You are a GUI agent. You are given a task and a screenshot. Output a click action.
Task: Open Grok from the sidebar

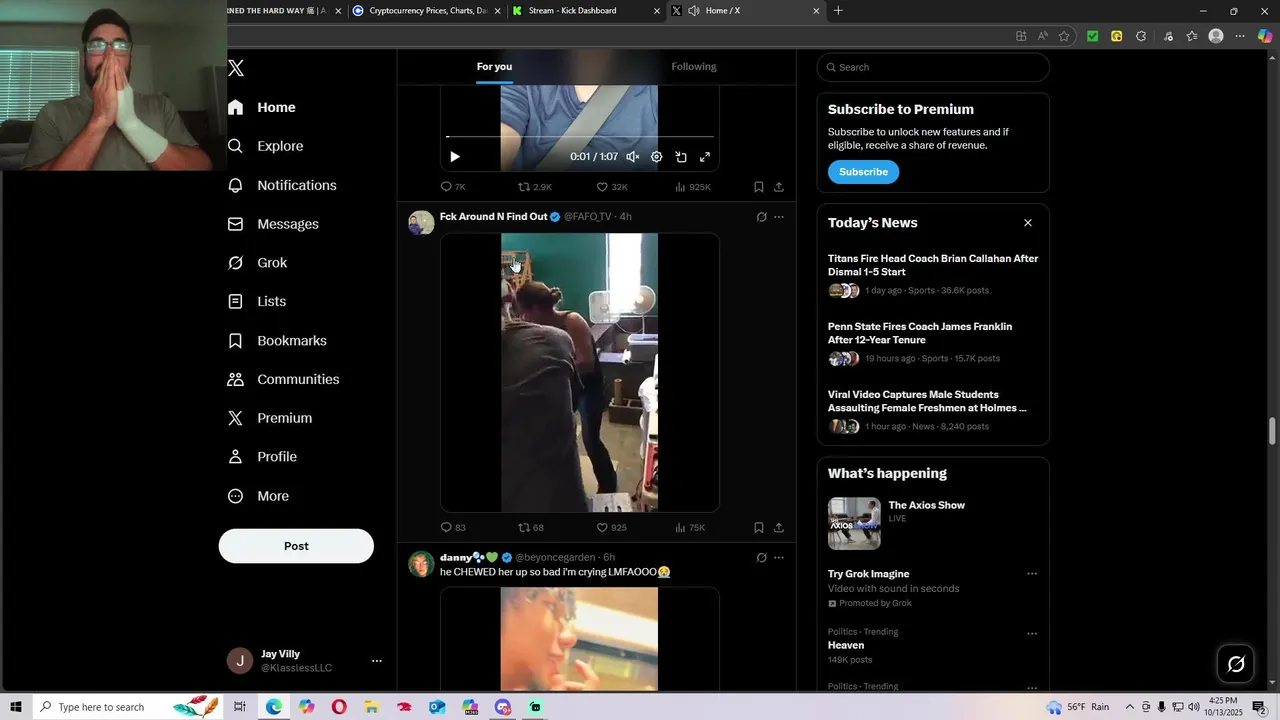click(x=257, y=263)
